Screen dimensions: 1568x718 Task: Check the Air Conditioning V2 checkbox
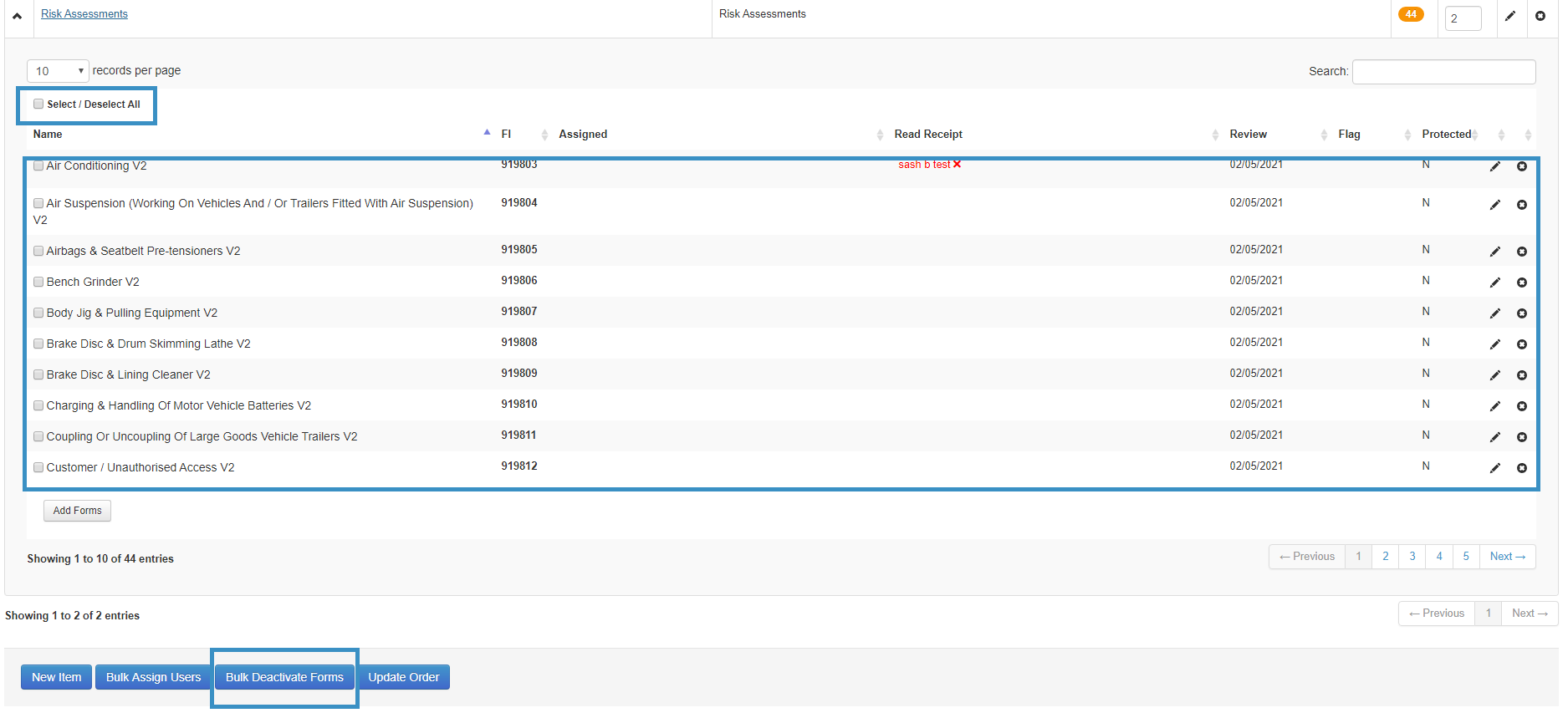click(38, 166)
